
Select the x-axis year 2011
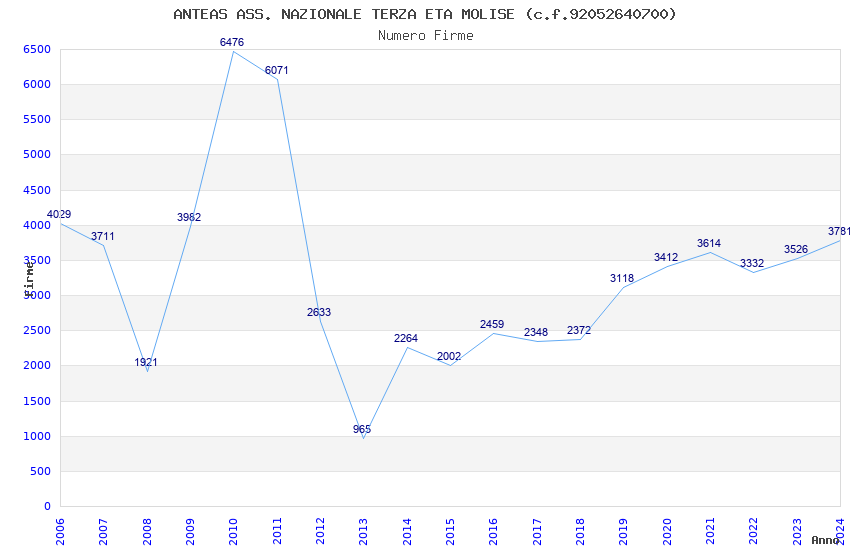[276, 532]
